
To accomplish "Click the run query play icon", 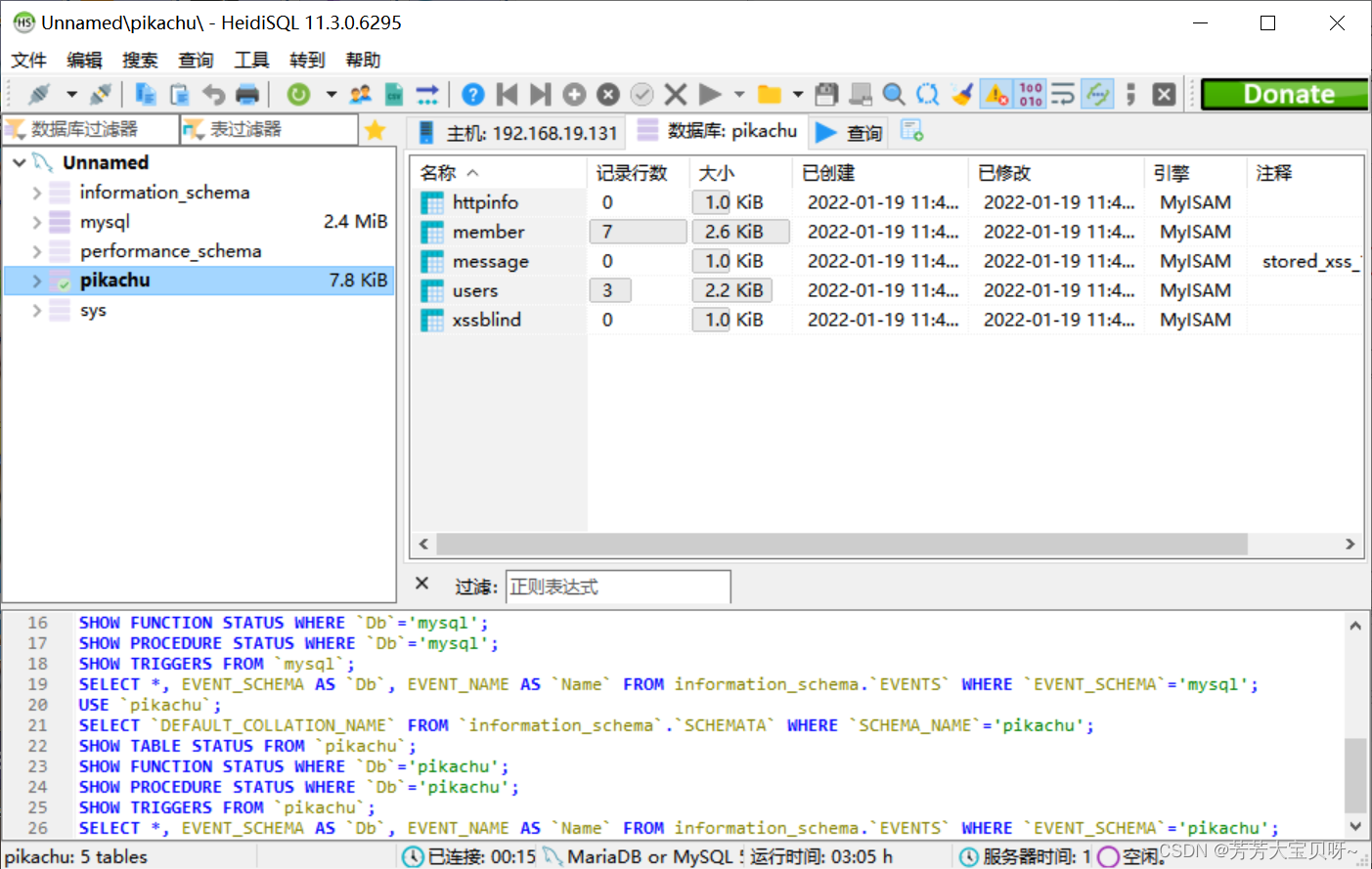I will coord(710,94).
